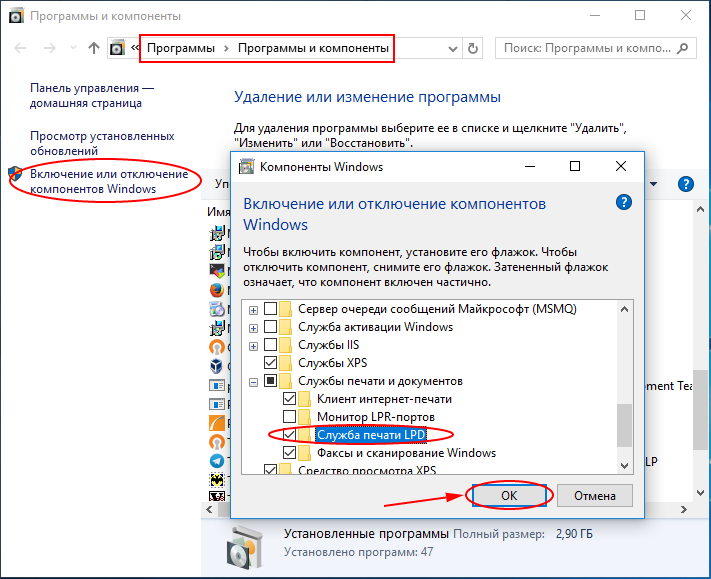Go up one level with the up arrow
Screen dimensions: 711x579
tap(94, 48)
